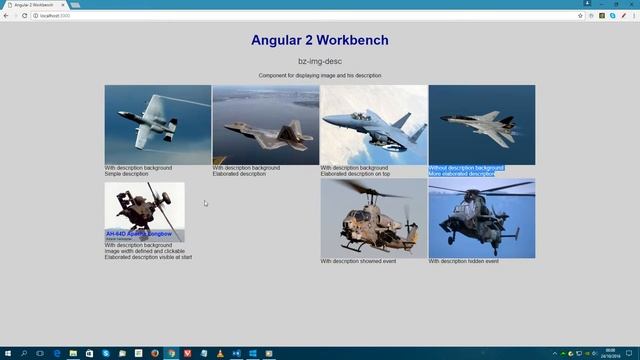The image size is (640, 360).
Task: Click the highlighted 'Without description background' text
Action: [466, 168]
